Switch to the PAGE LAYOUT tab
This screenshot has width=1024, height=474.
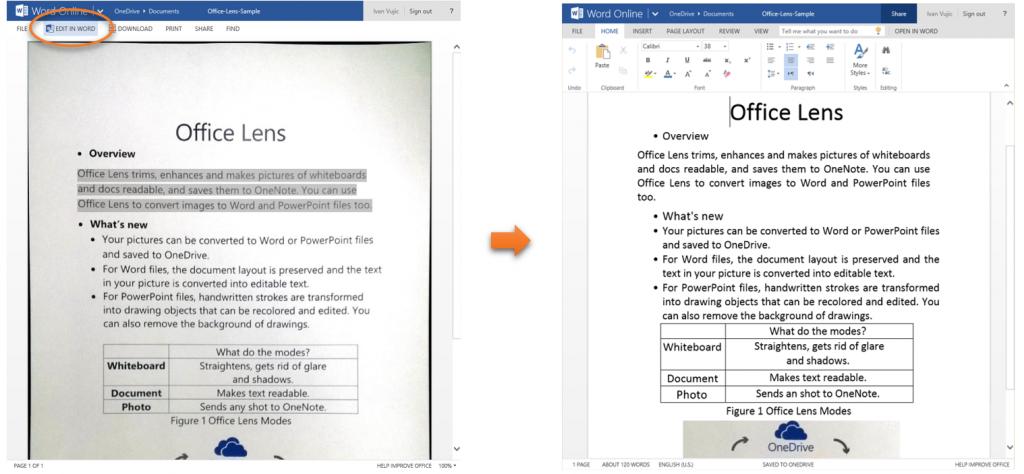coord(685,31)
